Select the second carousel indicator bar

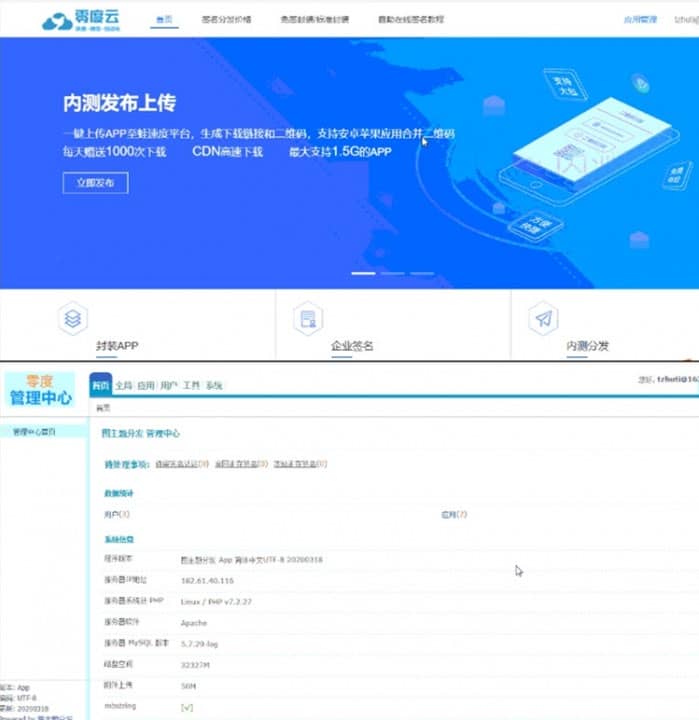[x=393, y=273]
